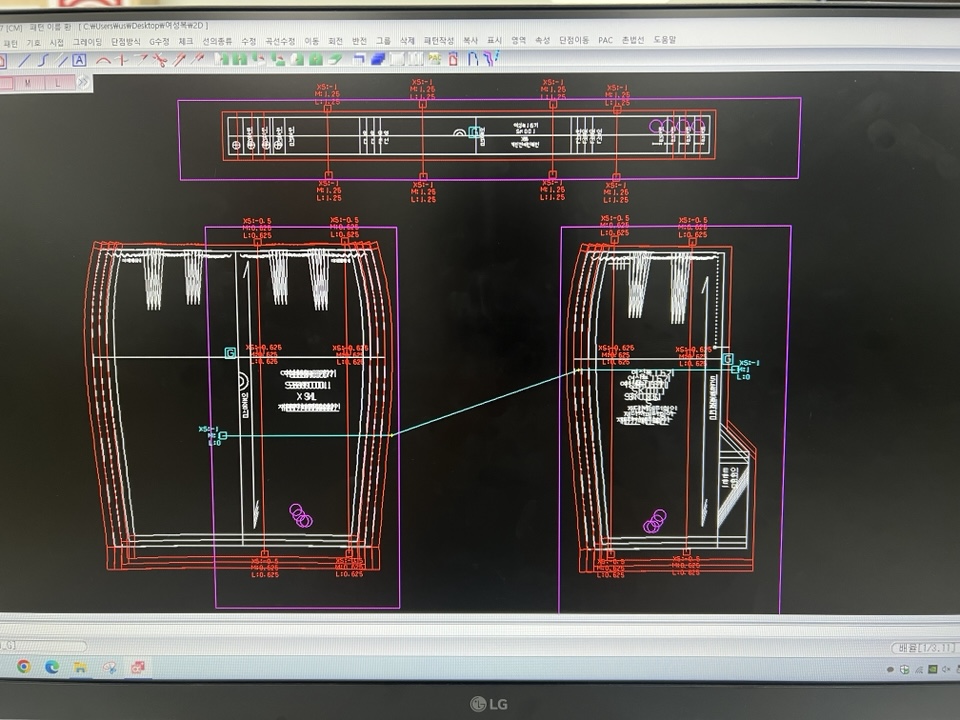Open the 단점이동 menu

coord(574,41)
